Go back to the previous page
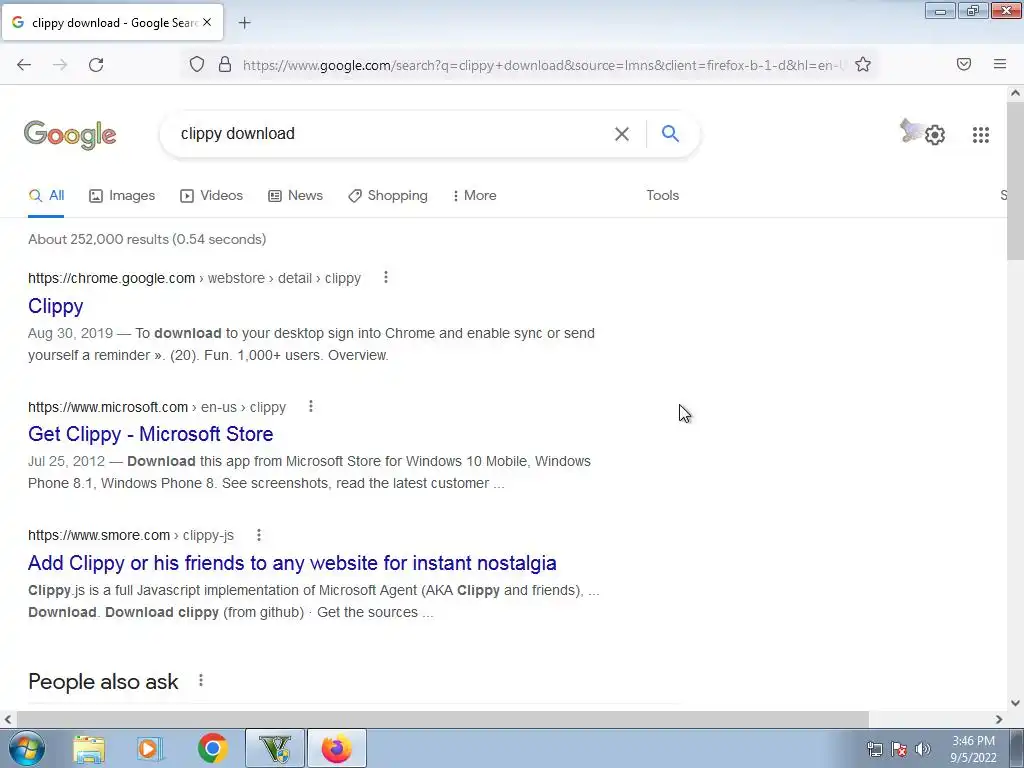The width and height of the screenshot is (1024, 768). (24, 65)
